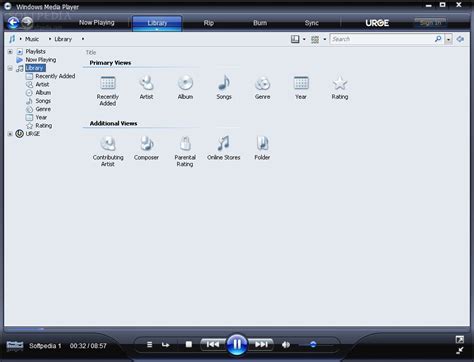
Task: Expand the Music breadcrumb arrow
Action: pos(20,39)
